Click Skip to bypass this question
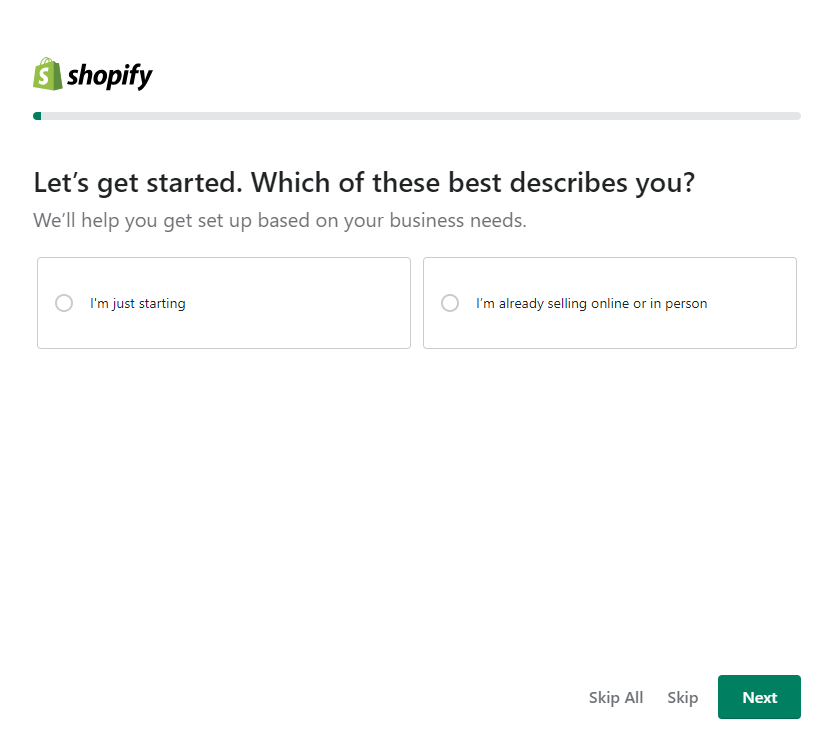 (x=682, y=697)
